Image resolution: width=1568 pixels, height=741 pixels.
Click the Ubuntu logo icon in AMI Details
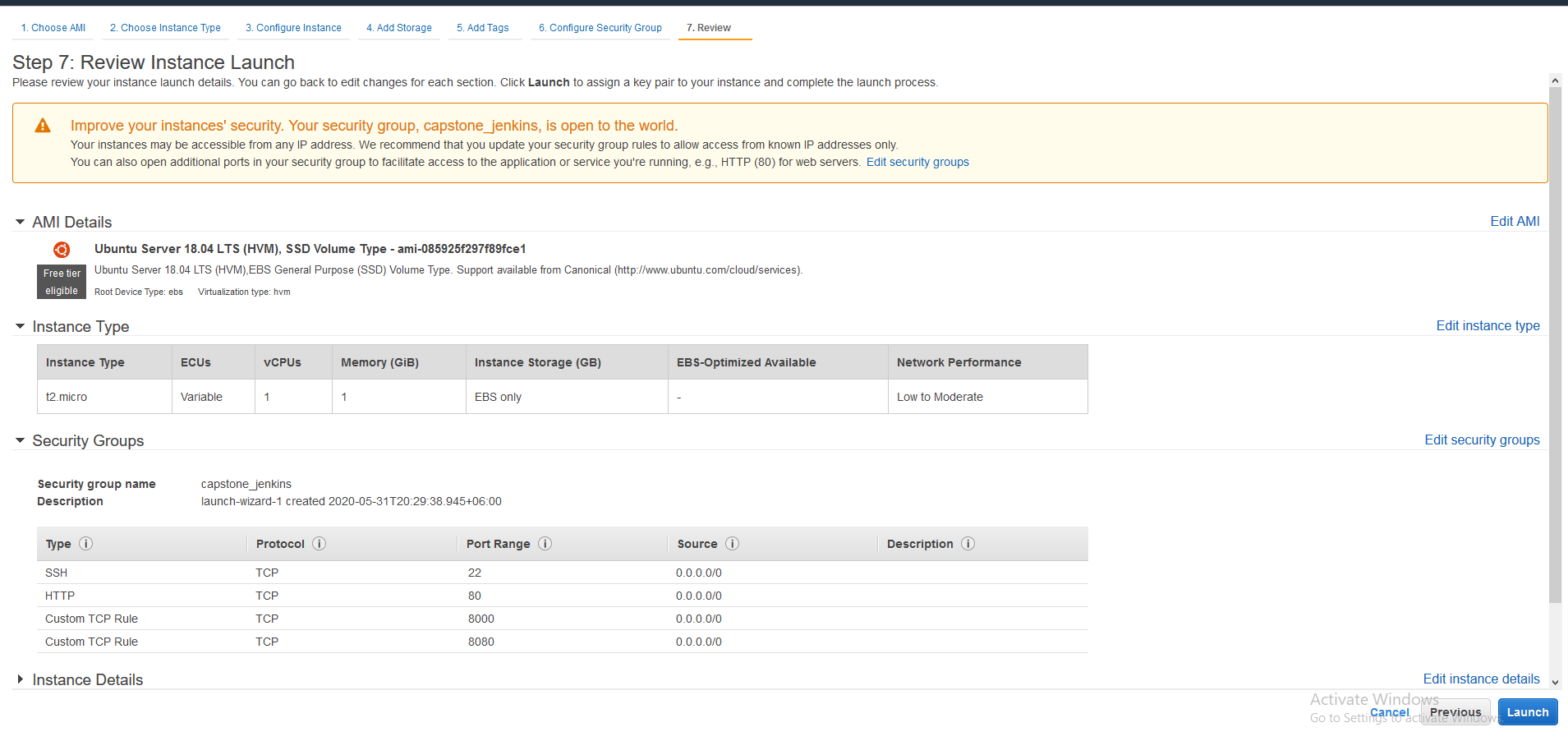(x=62, y=250)
